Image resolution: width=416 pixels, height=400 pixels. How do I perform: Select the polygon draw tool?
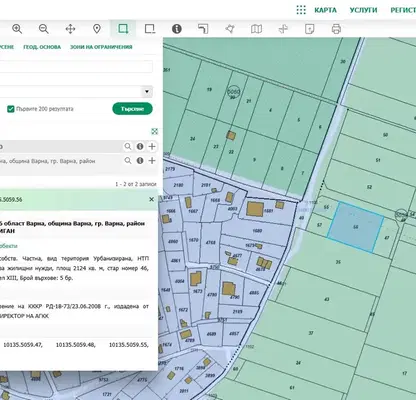coord(230,29)
